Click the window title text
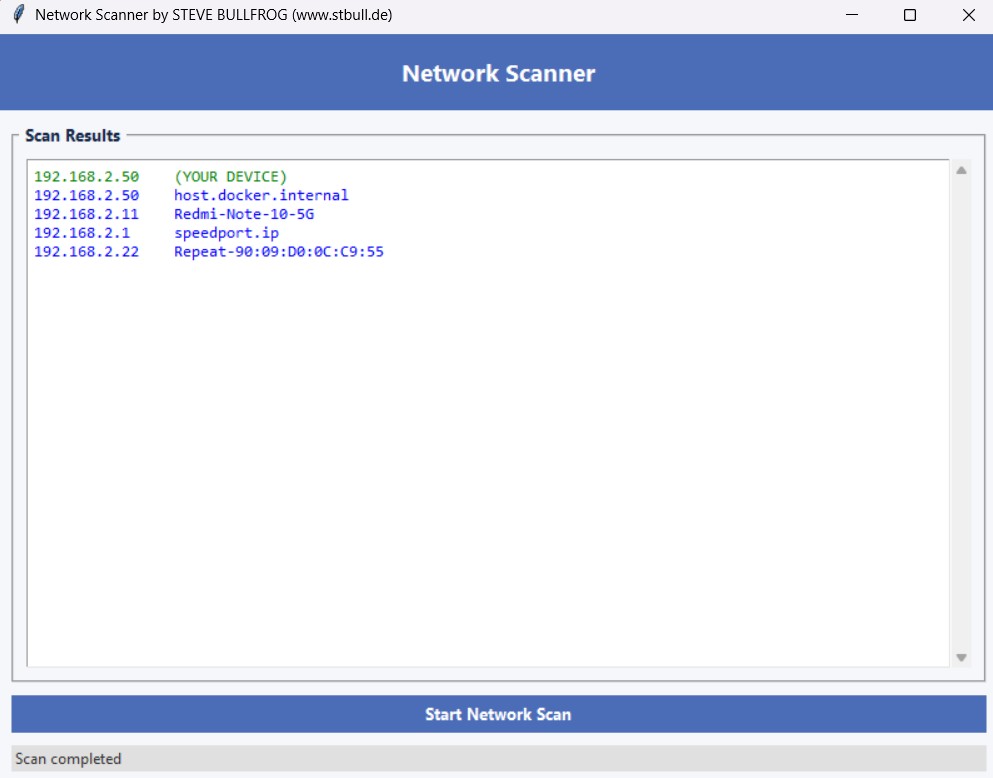The width and height of the screenshot is (993, 778). 215,14
